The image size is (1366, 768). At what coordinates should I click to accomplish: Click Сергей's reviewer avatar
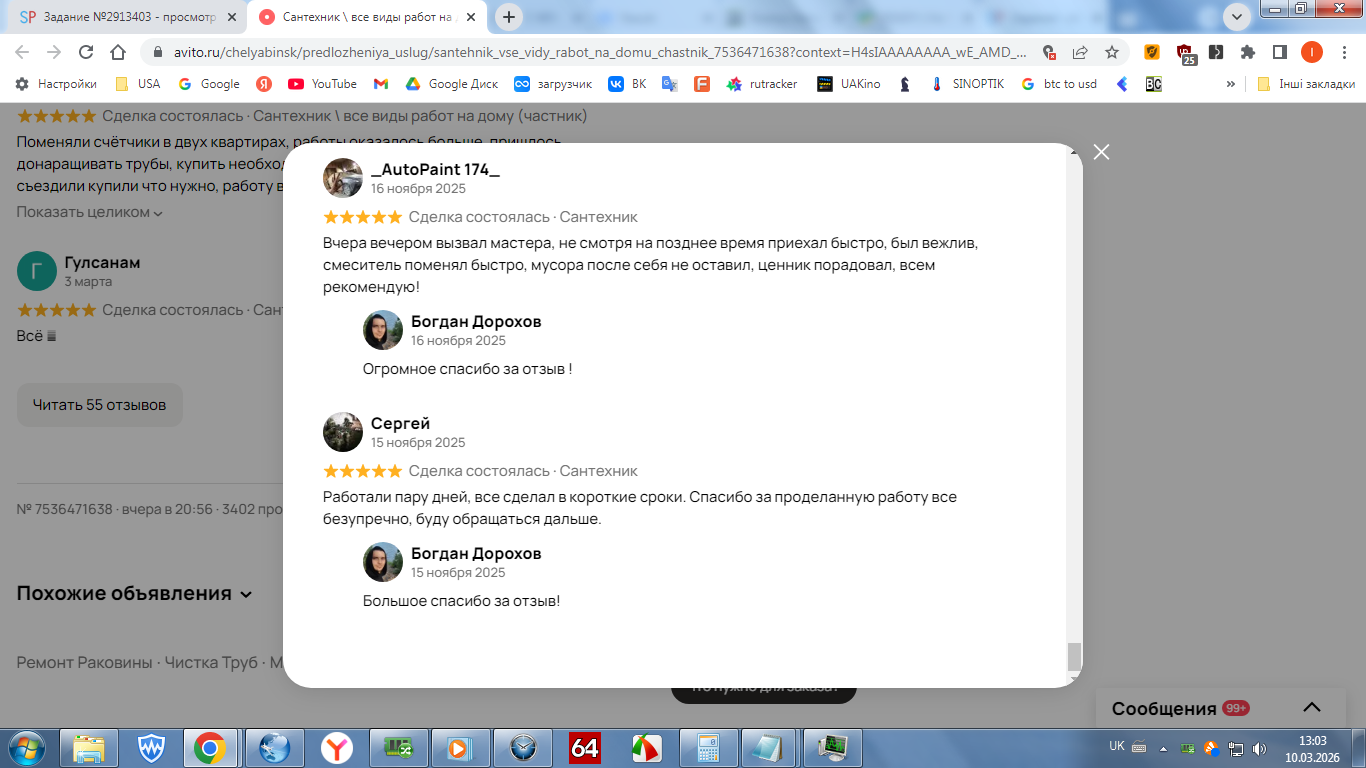click(x=343, y=432)
